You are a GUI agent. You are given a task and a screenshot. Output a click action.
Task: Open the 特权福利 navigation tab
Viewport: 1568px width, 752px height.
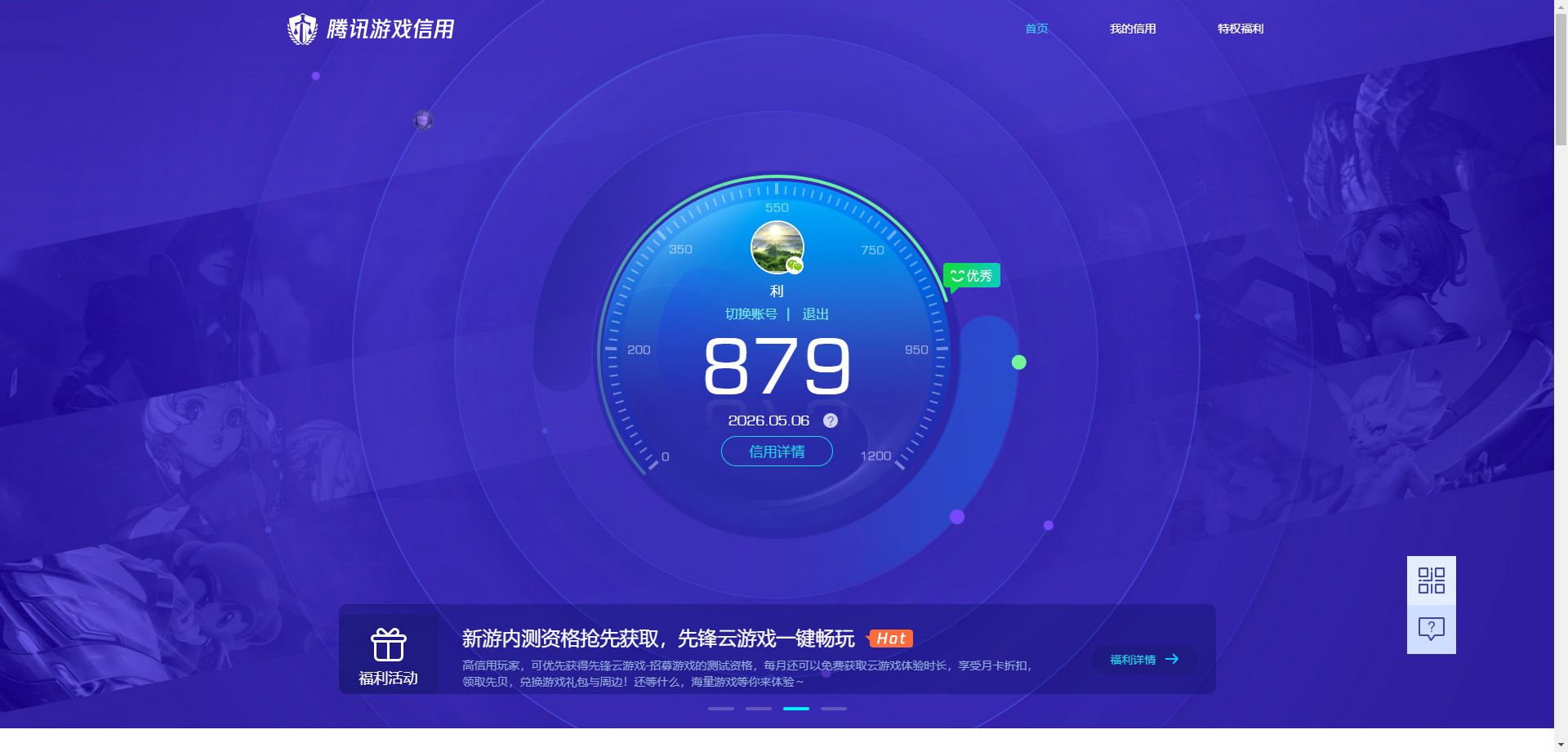point(1241,29)
